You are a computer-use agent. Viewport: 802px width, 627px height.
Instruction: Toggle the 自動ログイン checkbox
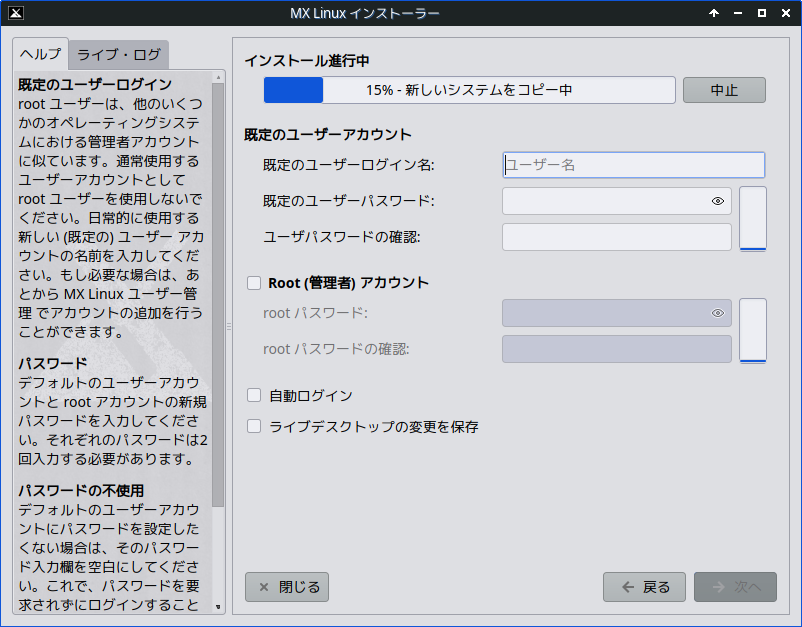[x=254, y=395]
